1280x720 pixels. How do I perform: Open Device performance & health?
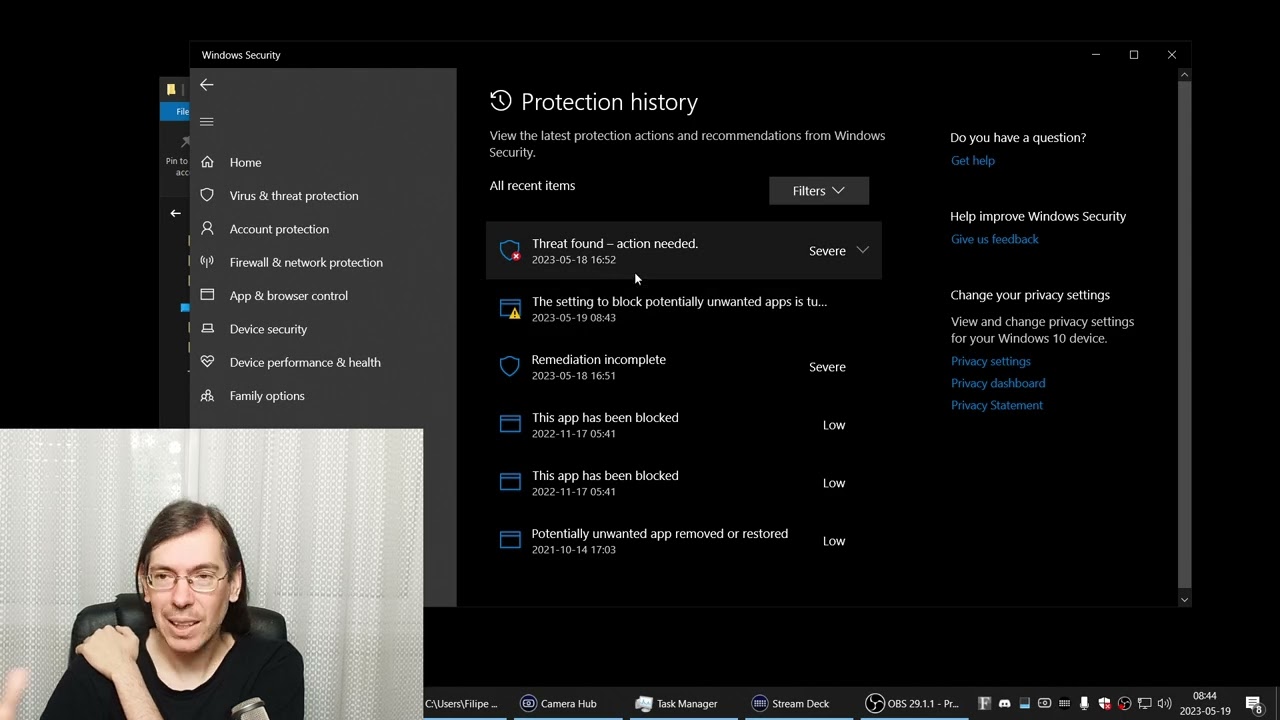(x=305, y=362)
